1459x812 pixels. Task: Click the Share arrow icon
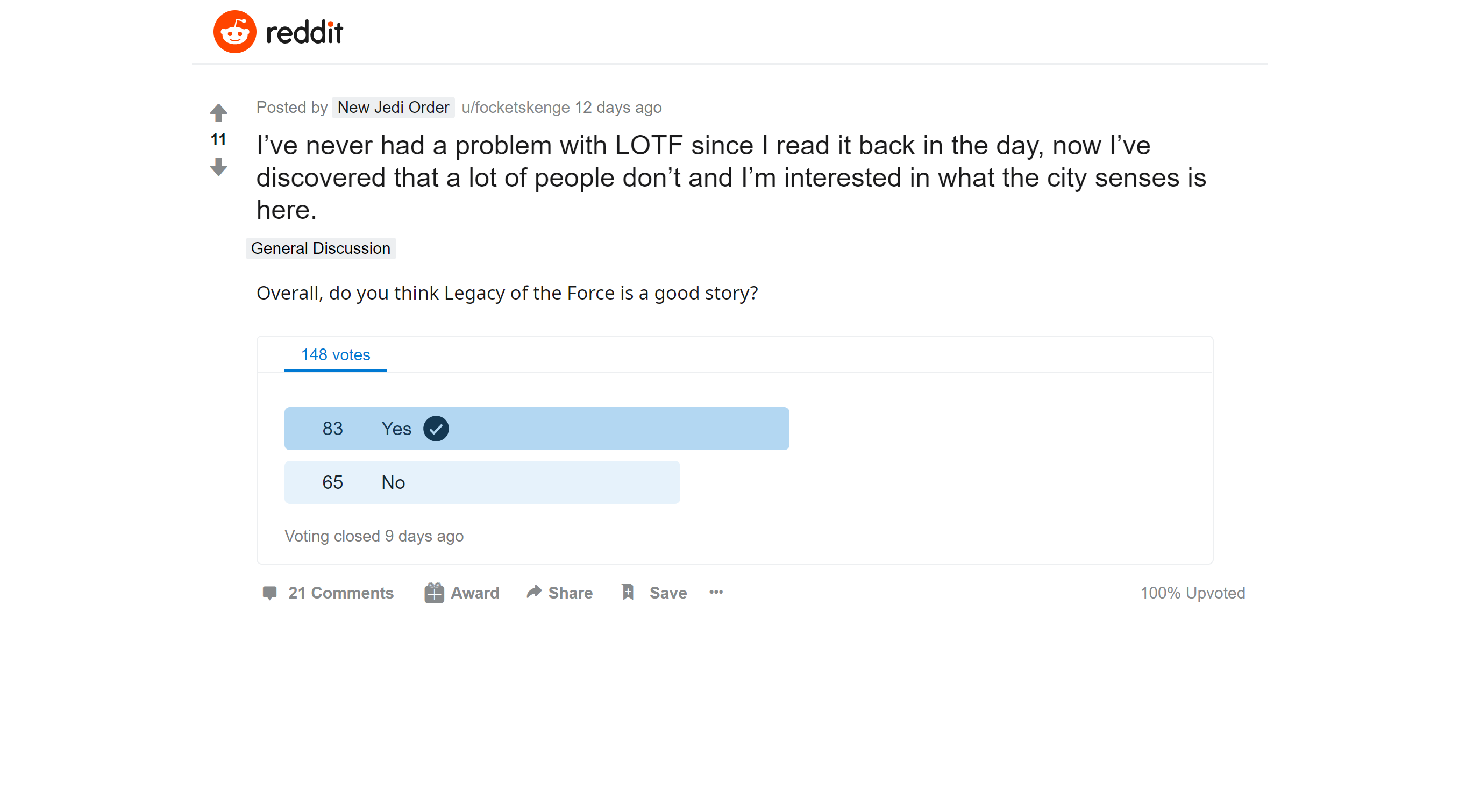(x=534, y=592)
